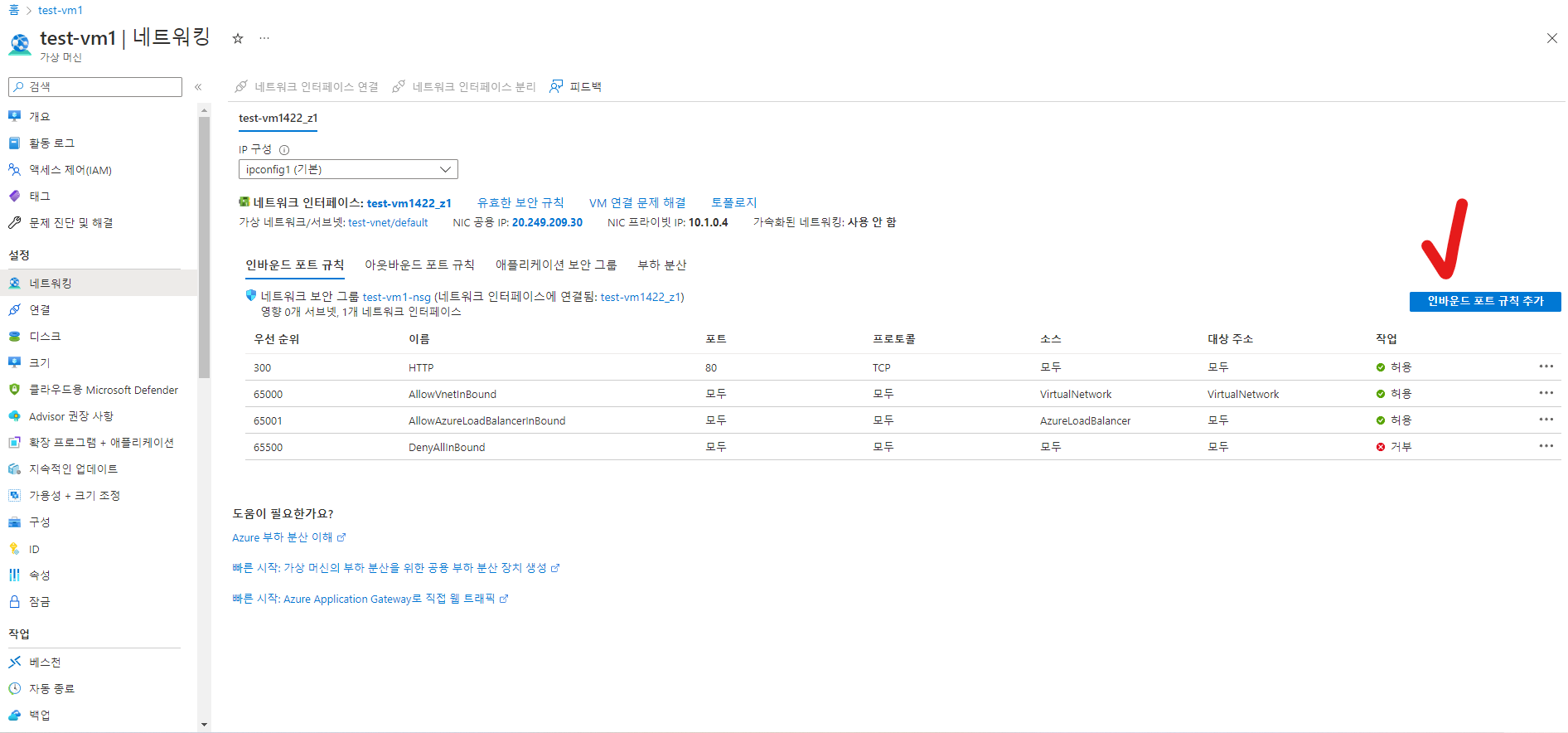Click the HTTP rule name cell
Image resolution: width=1568 pixels, height=733 pixels.
tap(421, 367)
